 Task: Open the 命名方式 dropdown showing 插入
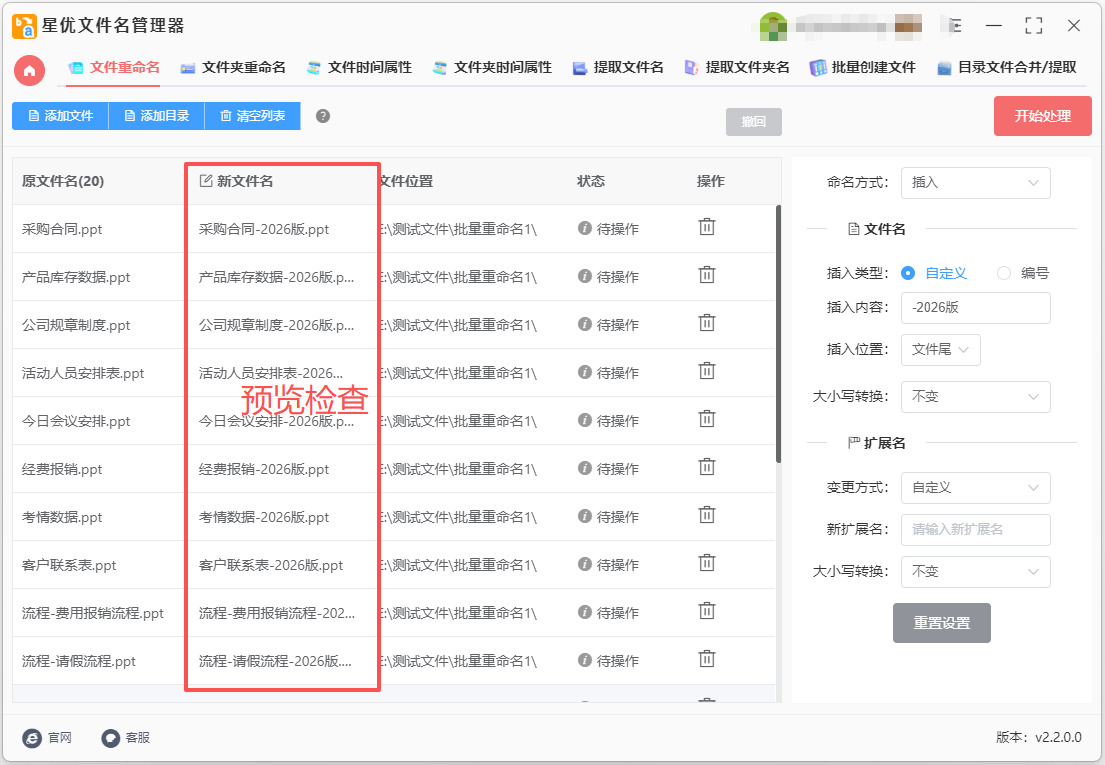pos(975,182)
